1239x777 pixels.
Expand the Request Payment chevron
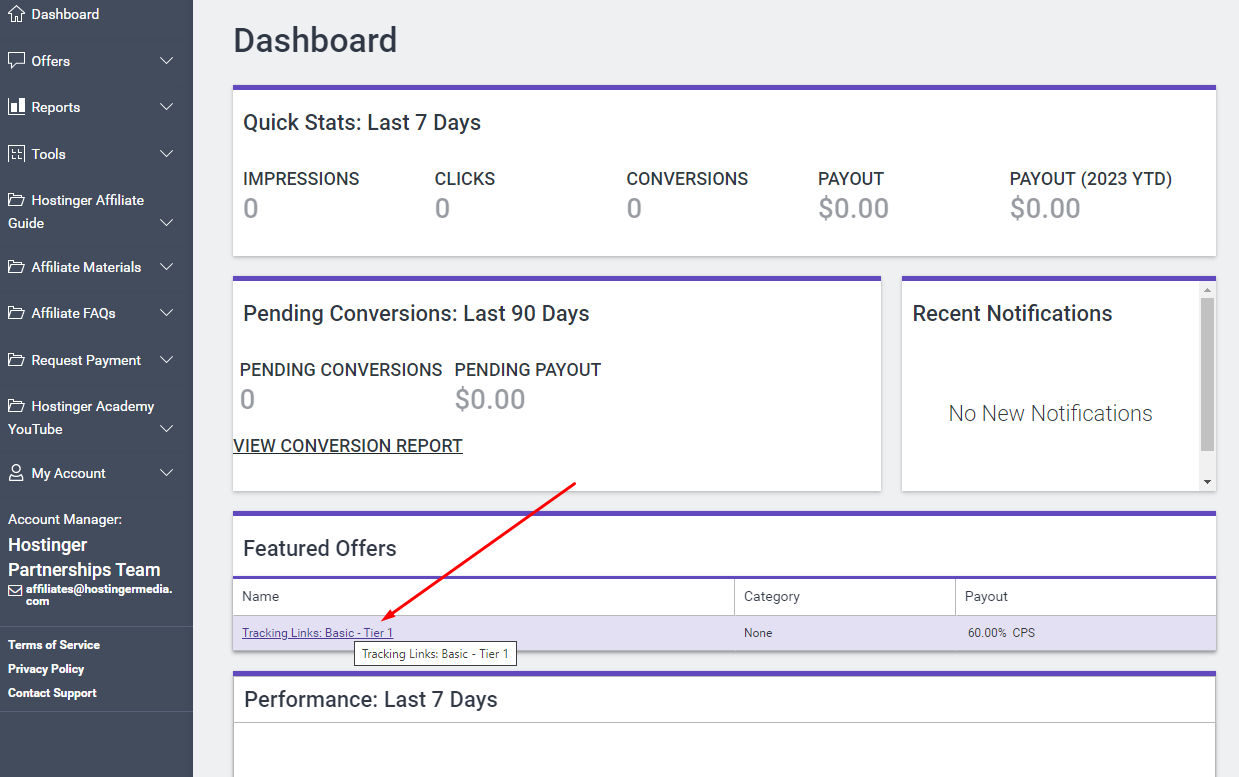pos(167,360)
